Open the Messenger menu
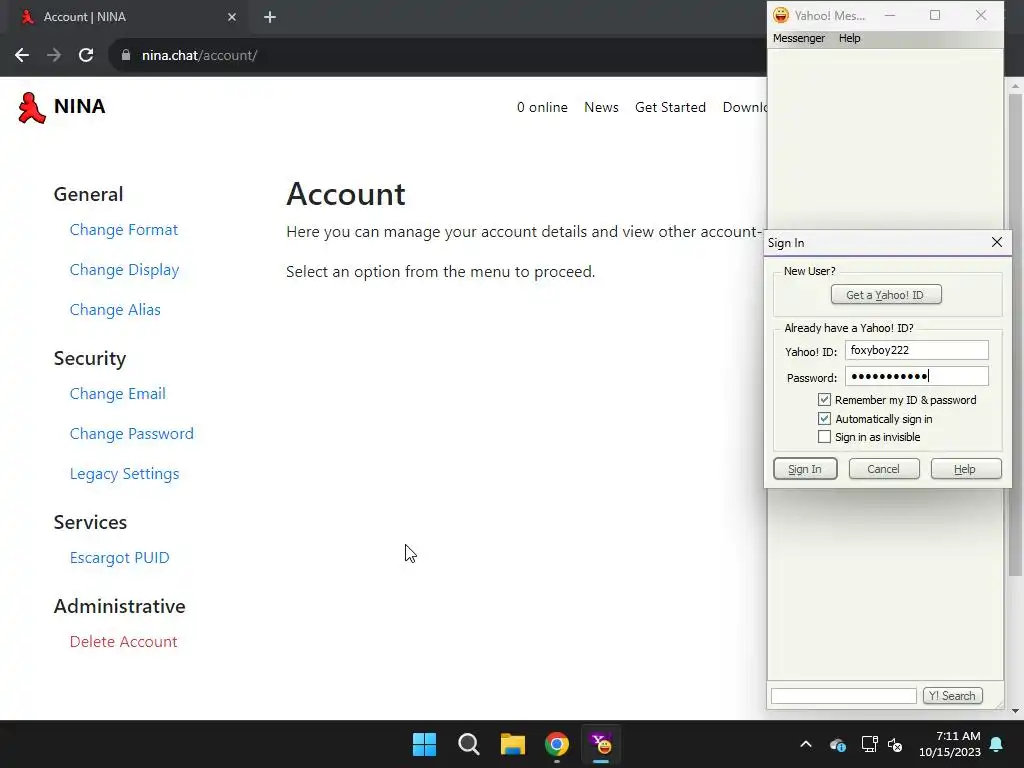The image size is (1024, 768). (x=799, y=38)
